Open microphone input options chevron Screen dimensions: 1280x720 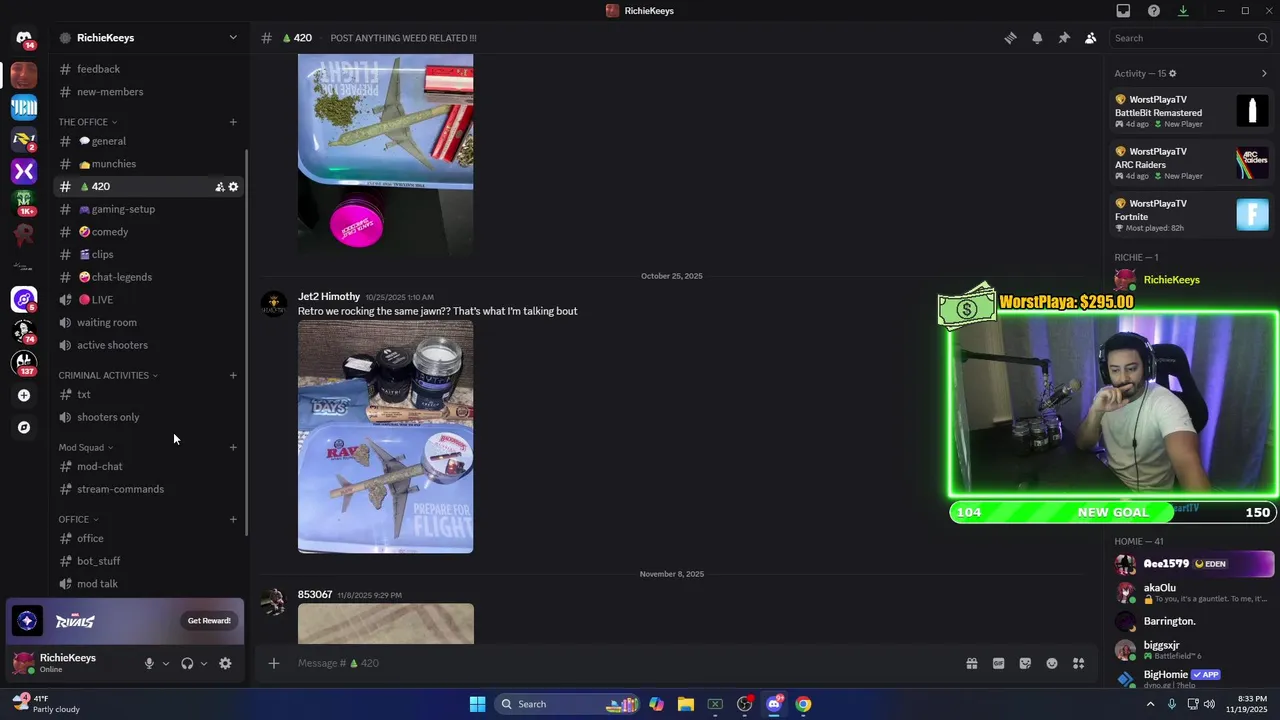click(x=166, y=663)
